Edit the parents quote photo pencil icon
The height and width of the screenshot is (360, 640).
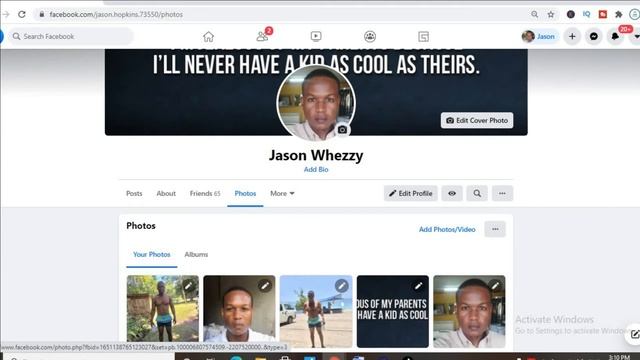pyautogui.click(x=418, y=286)
